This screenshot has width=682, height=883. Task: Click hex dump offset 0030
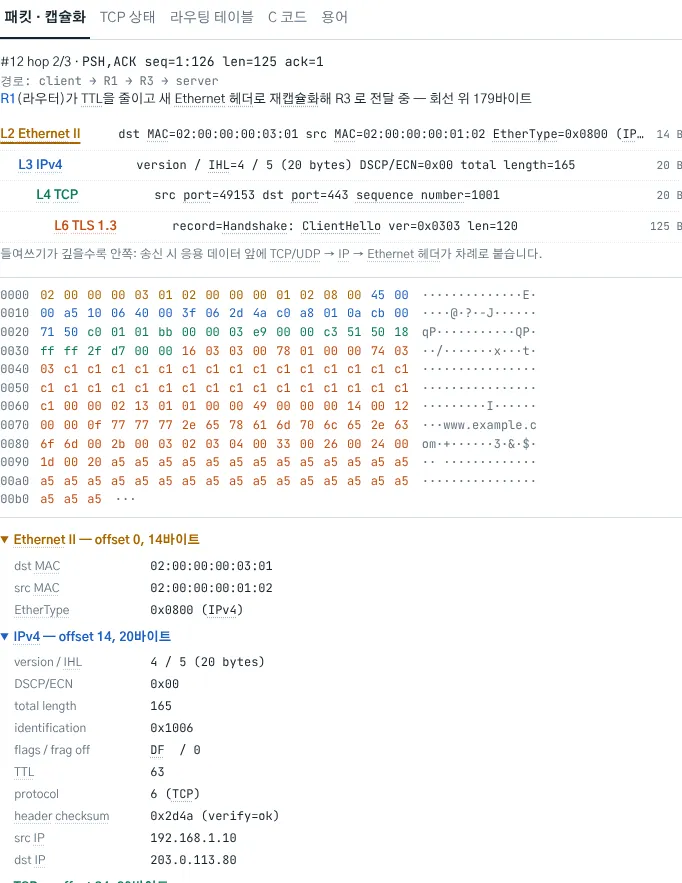point(15,350)
